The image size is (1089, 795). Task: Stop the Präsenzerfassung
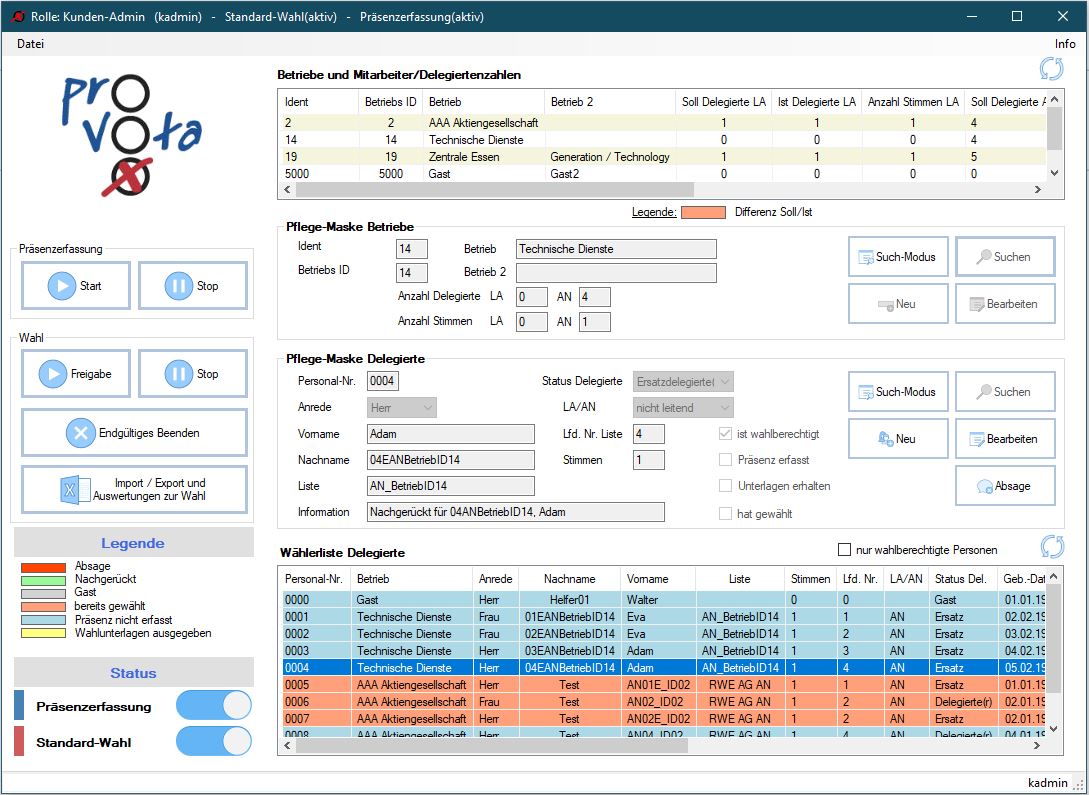[193, 286]
